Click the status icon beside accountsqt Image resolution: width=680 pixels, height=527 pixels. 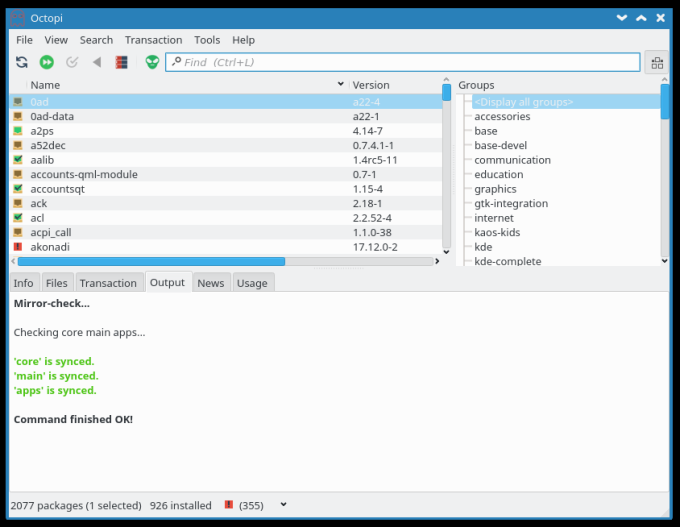pos(18,189)
